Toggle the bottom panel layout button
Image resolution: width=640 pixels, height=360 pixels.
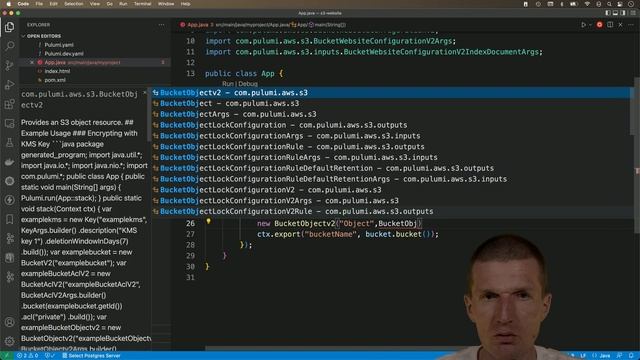(615, 13)
